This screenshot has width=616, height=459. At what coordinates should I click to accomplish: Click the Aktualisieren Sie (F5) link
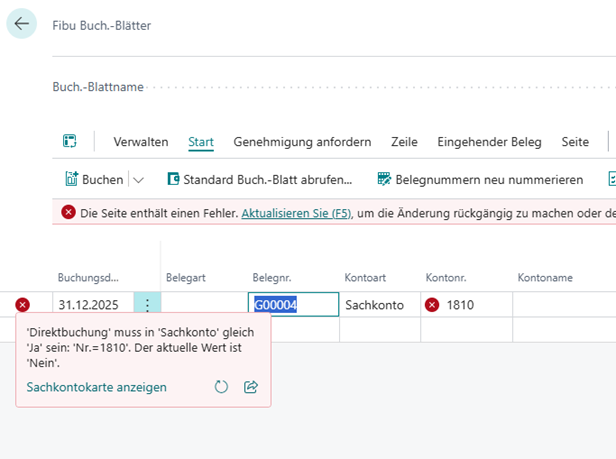(x=297, y=213)
